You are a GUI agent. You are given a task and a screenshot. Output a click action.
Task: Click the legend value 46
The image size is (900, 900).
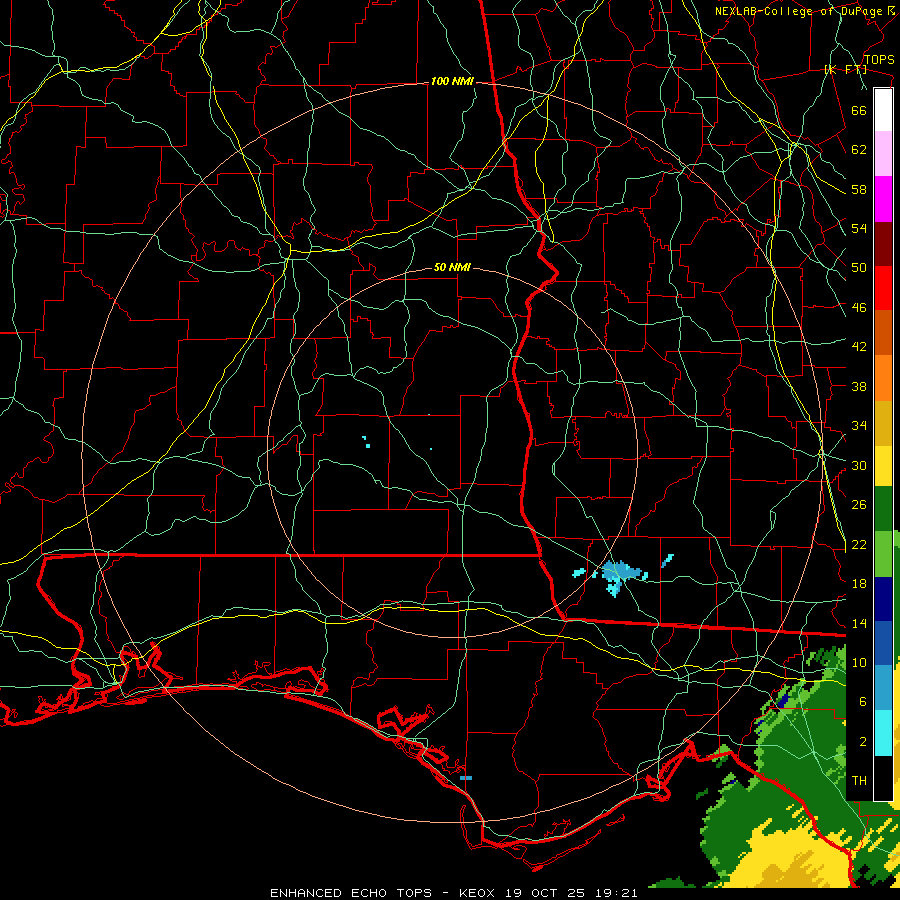(x=859, y=308)
